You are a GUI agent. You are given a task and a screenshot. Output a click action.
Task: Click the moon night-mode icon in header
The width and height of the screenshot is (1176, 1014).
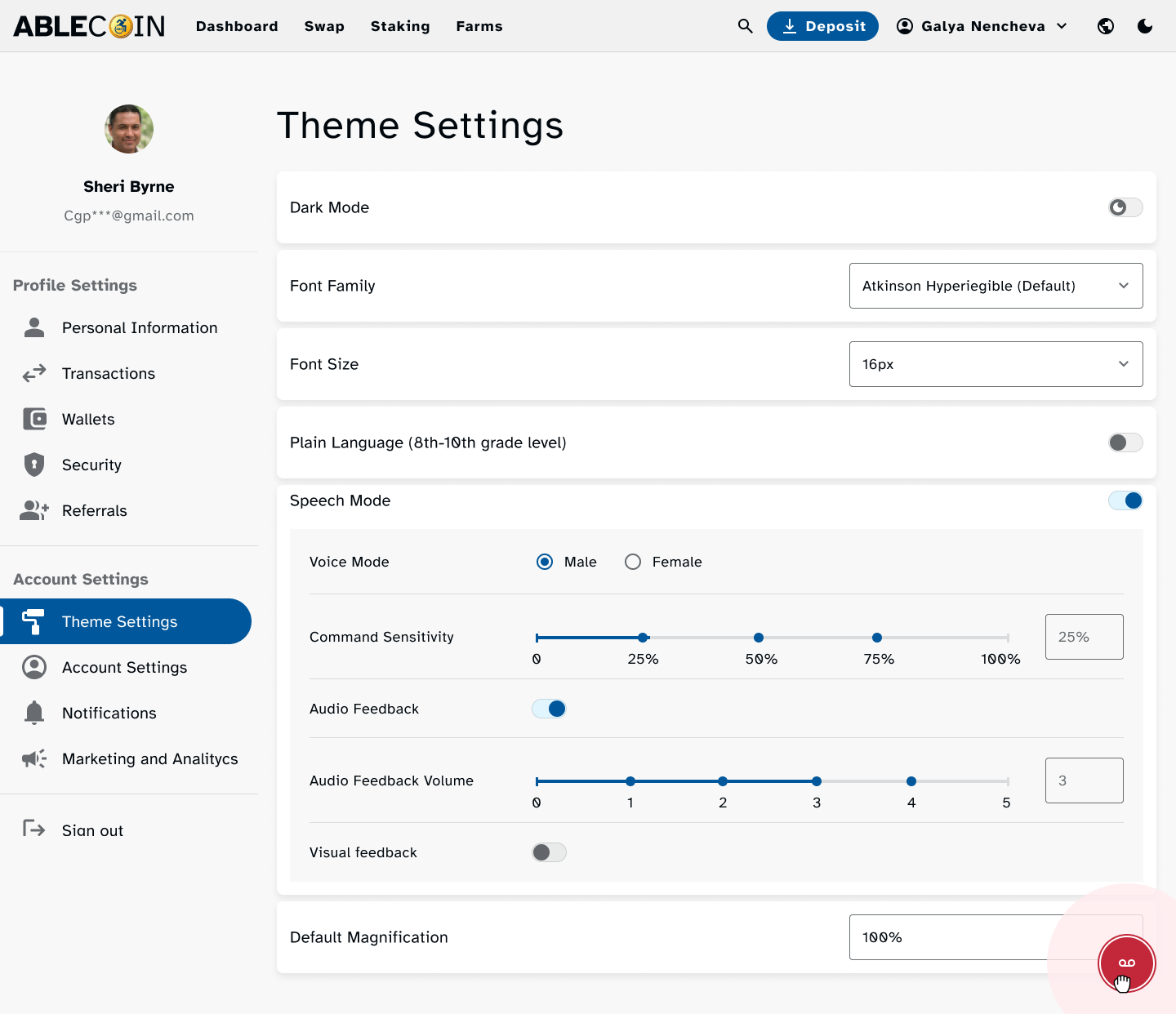coord(1145,26)
